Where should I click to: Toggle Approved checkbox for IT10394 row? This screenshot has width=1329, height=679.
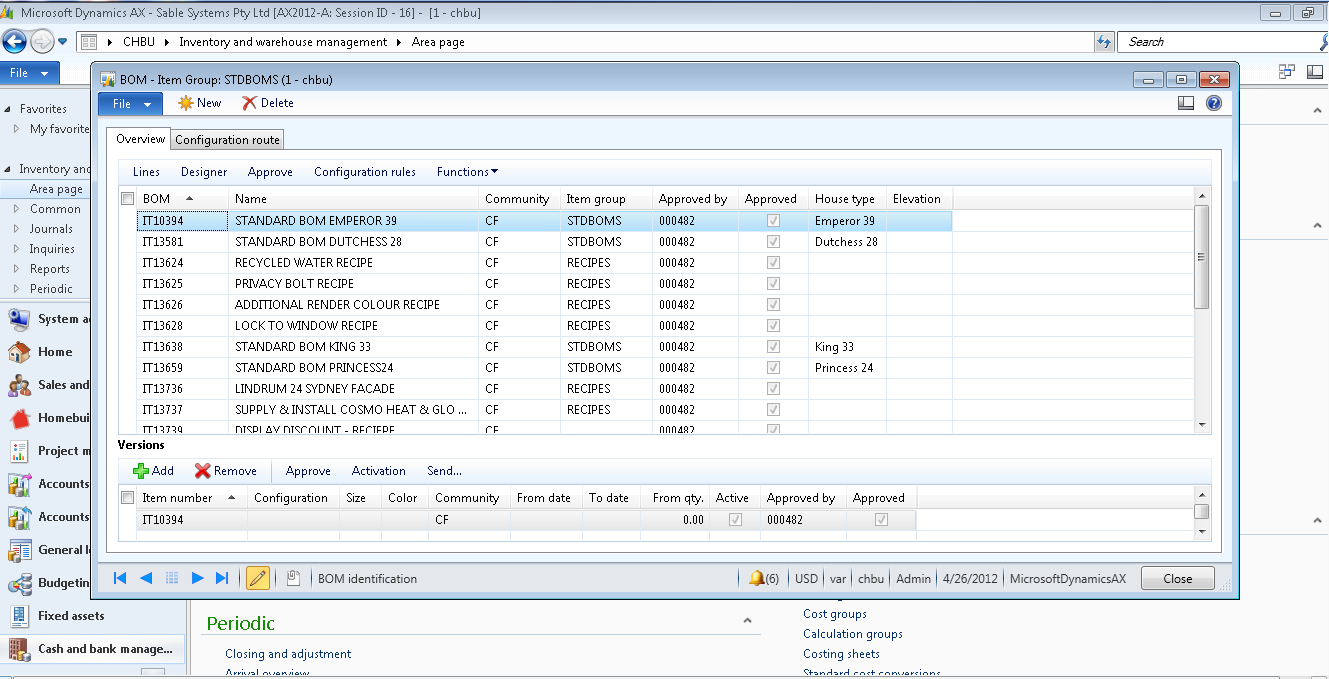[x=772, y=221]
